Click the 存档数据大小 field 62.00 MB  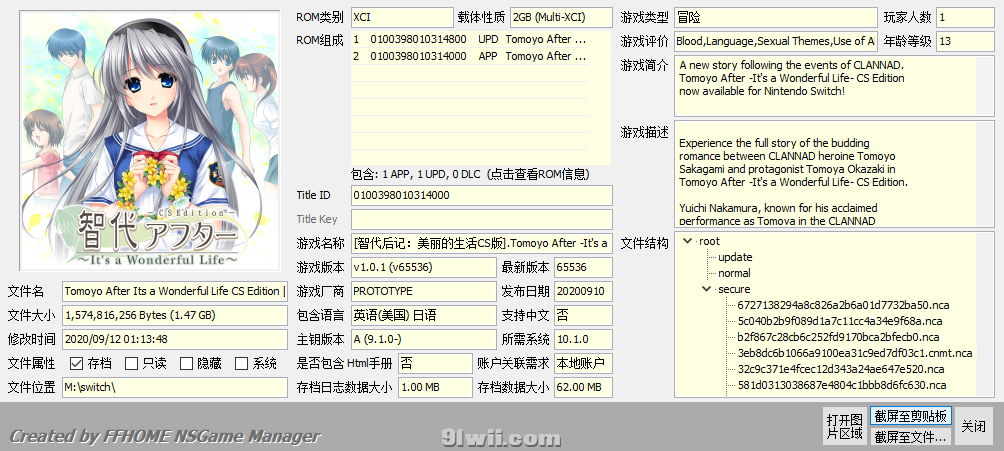(583, 388)
